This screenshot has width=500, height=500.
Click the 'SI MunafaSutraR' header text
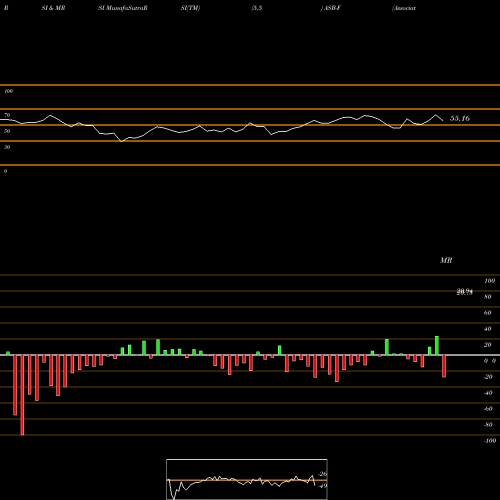coord(123,8)
